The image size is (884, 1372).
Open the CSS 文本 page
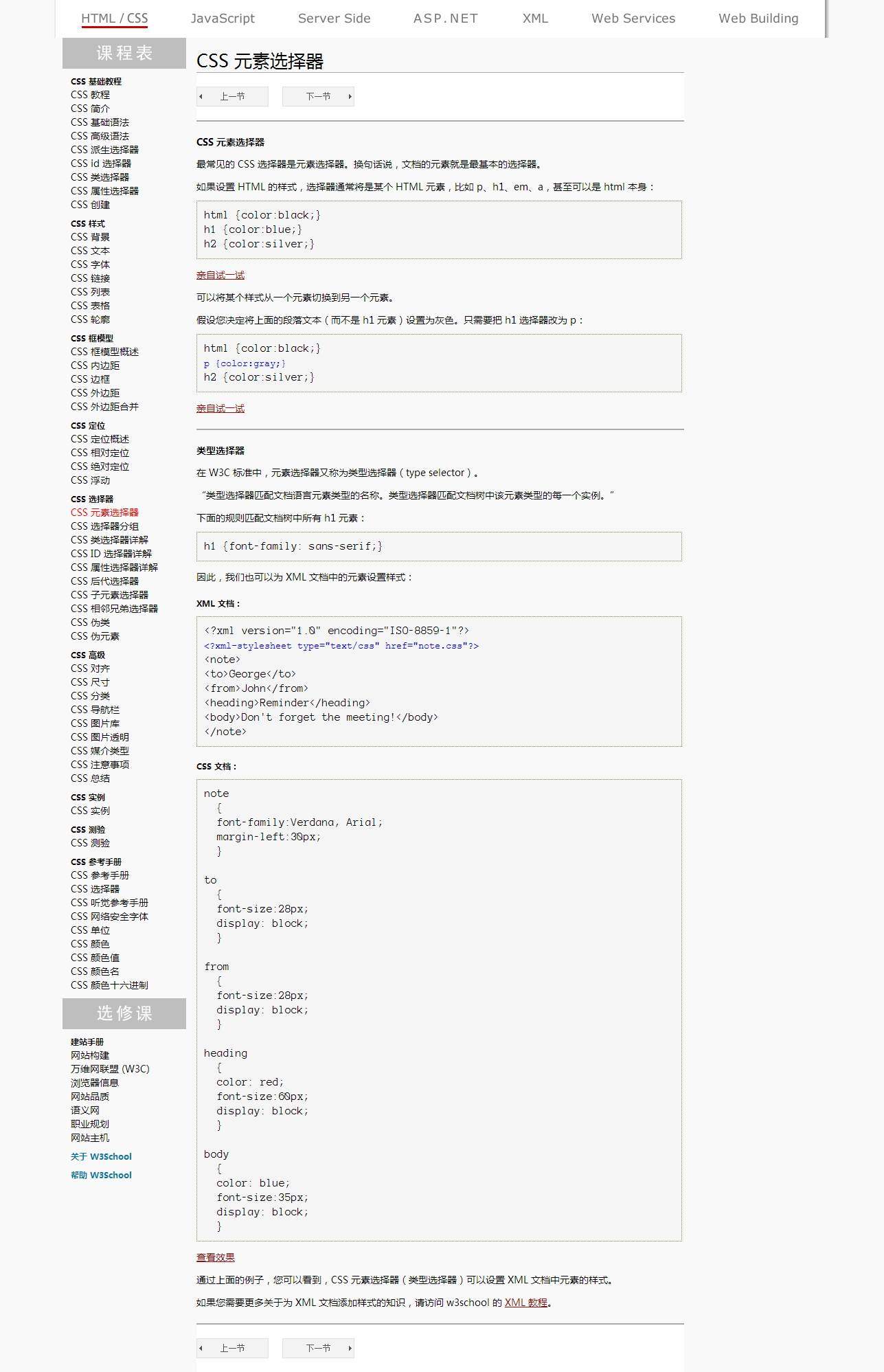[x=90, y=251]
